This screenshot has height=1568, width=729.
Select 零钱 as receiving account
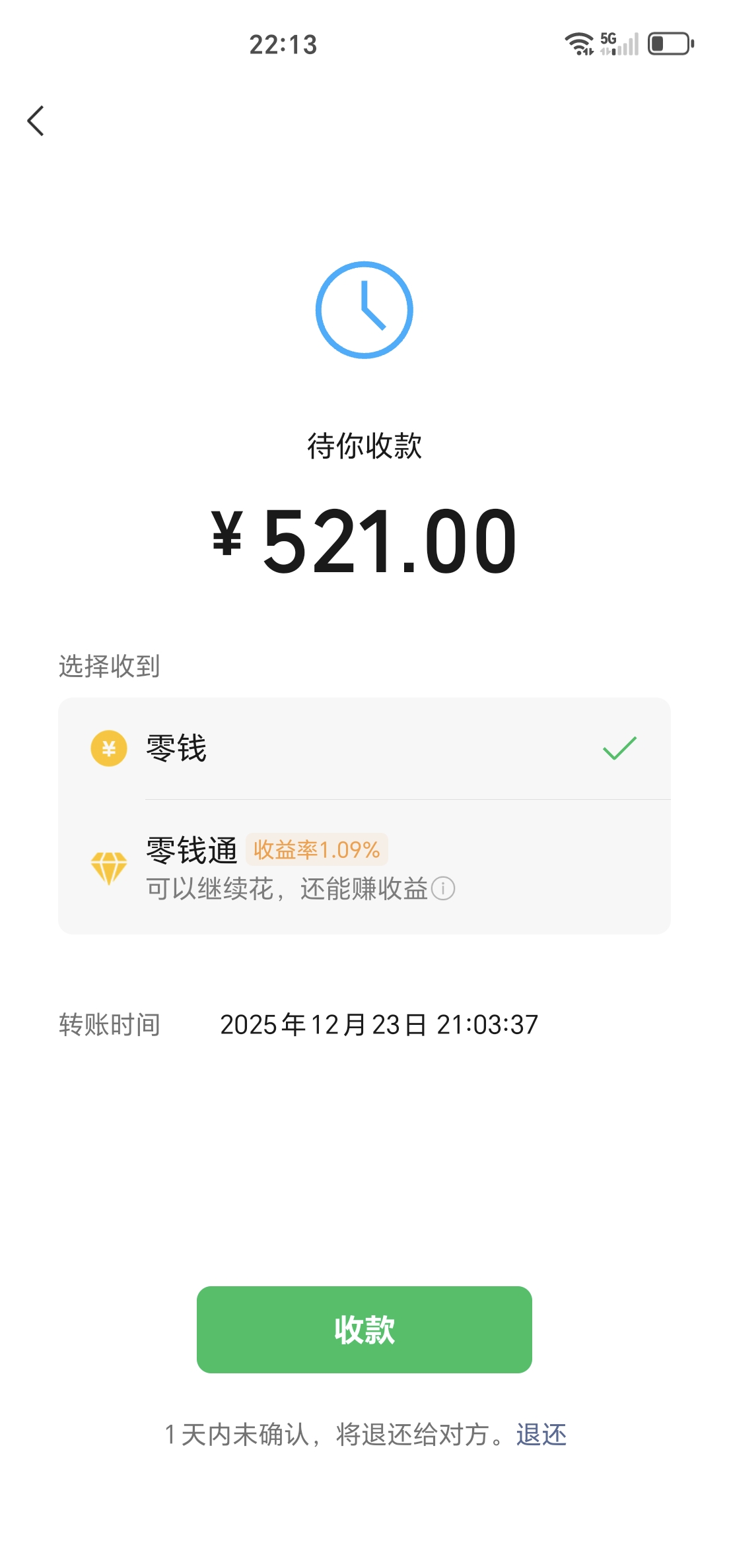364,748
